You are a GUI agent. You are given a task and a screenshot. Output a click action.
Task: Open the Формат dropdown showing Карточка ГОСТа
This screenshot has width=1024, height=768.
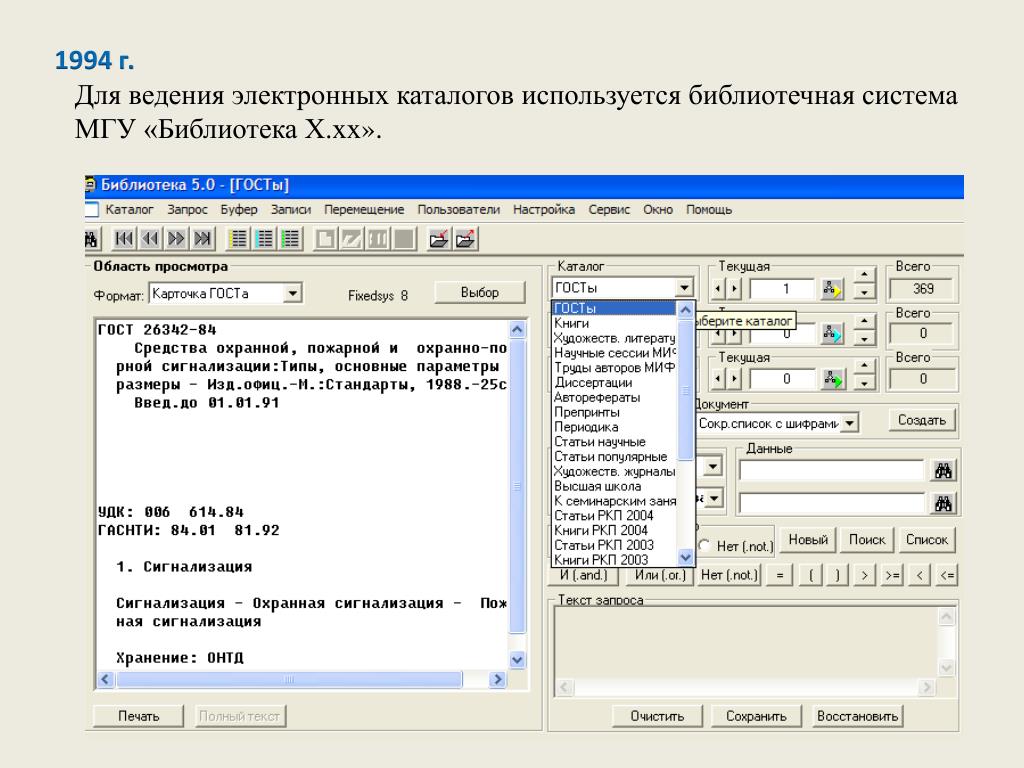(293, 294)
